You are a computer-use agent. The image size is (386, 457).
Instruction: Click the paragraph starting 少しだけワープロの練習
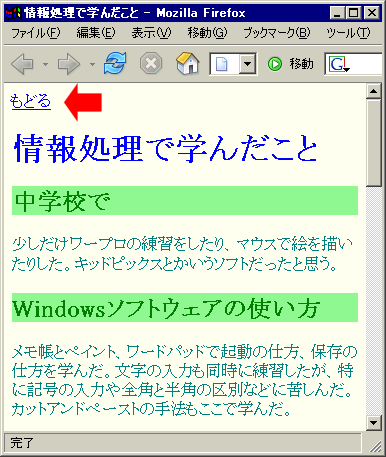(182, 254)
